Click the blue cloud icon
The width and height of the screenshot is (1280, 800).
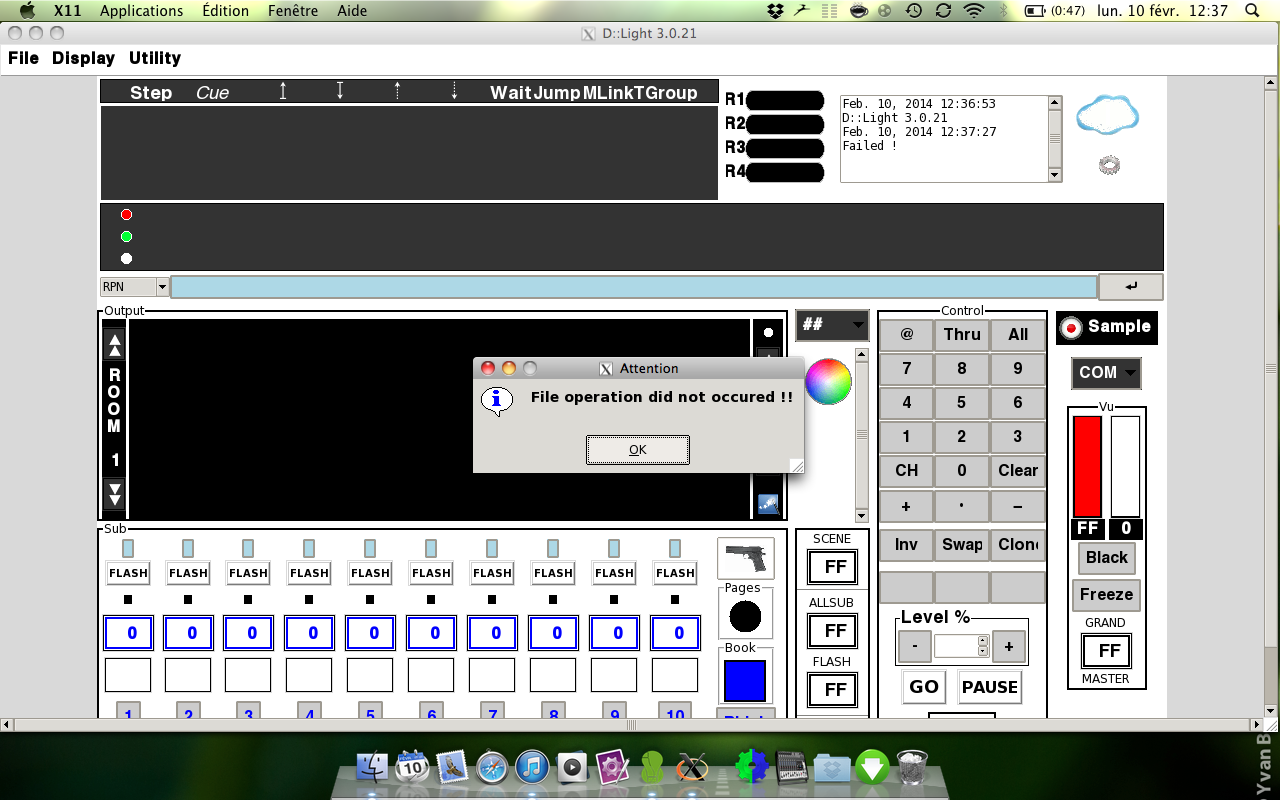[x=1107, y=116]
